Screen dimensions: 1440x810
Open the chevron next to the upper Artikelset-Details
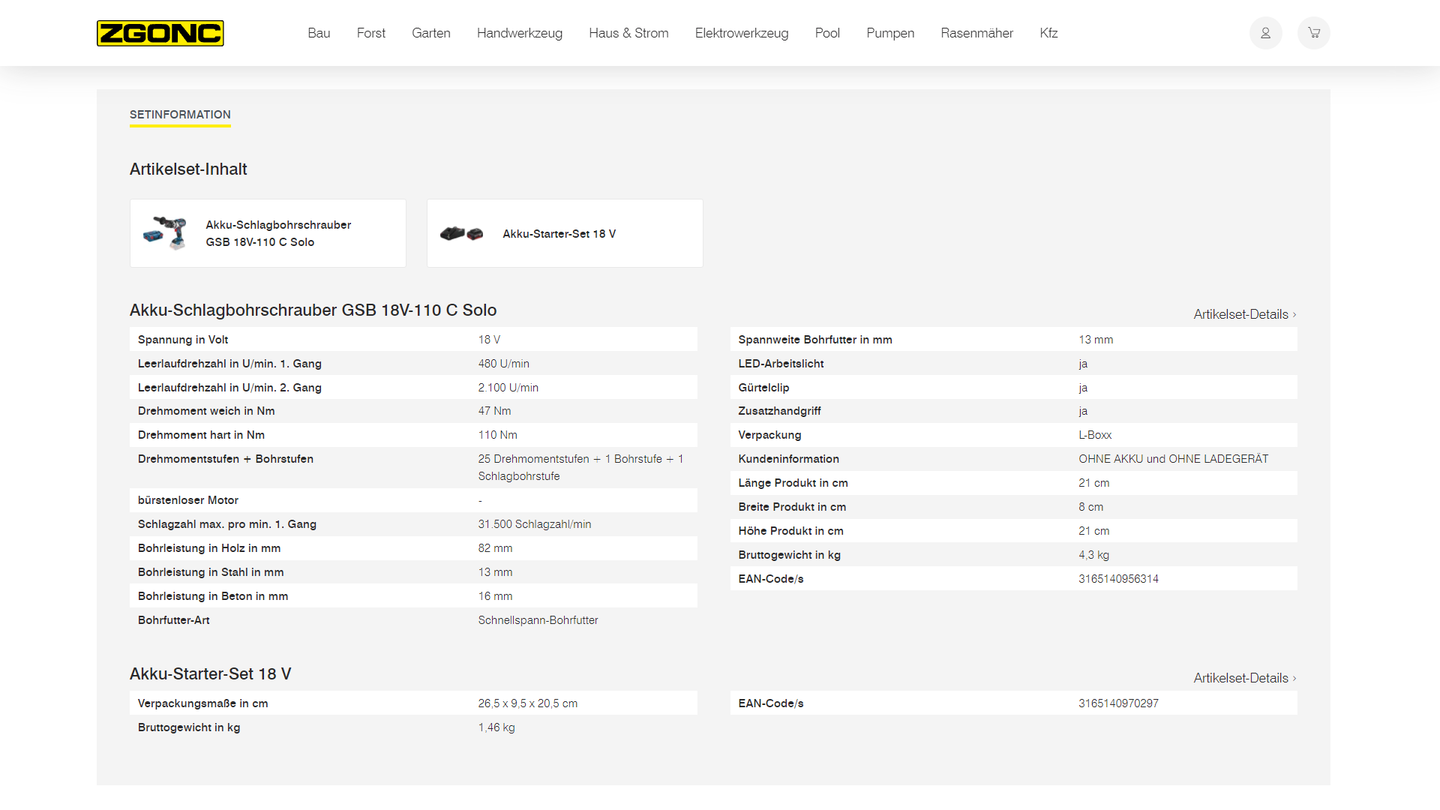[1292, 313]
